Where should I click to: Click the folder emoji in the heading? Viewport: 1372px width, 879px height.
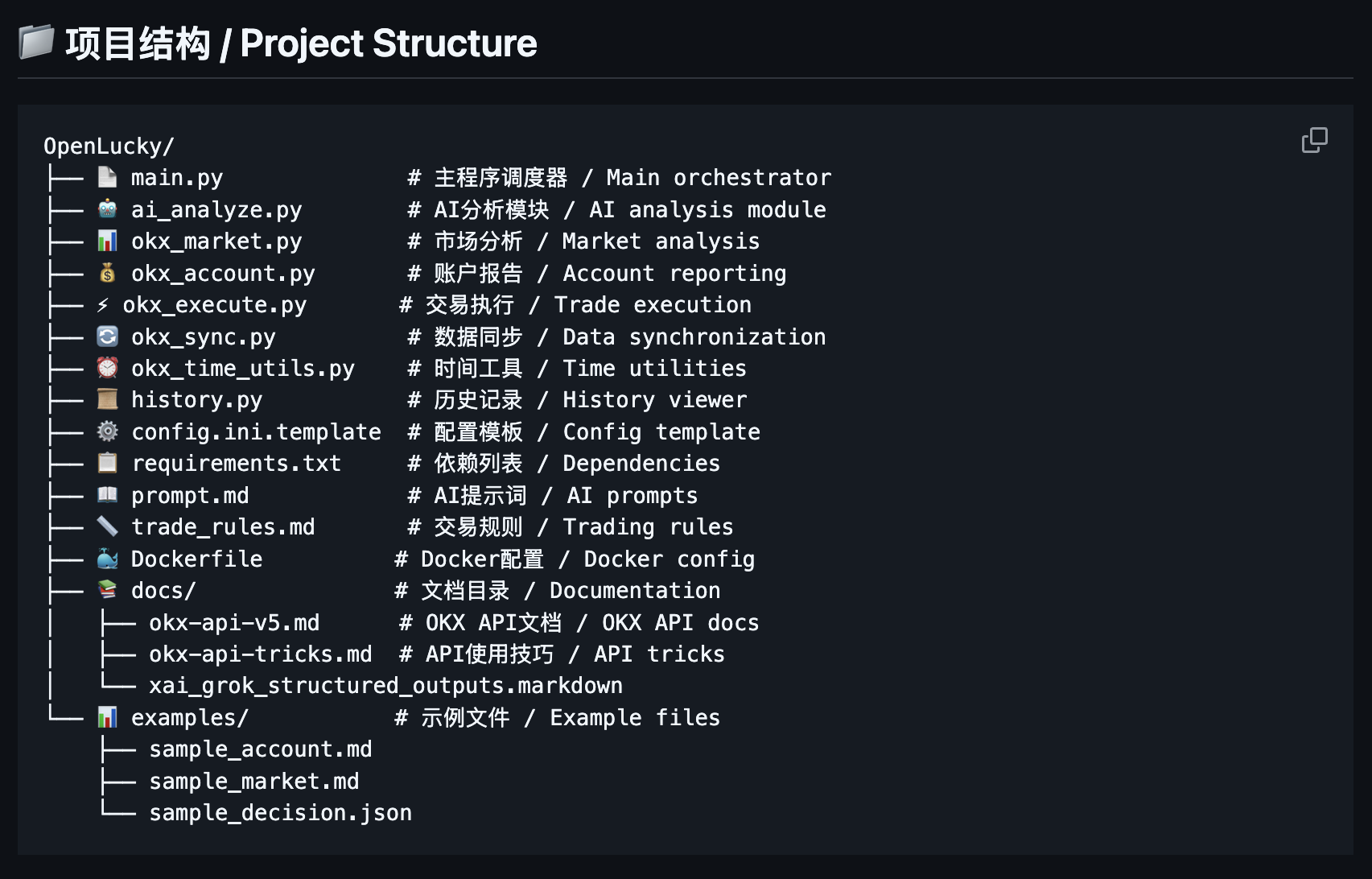[x=36, y=43]
